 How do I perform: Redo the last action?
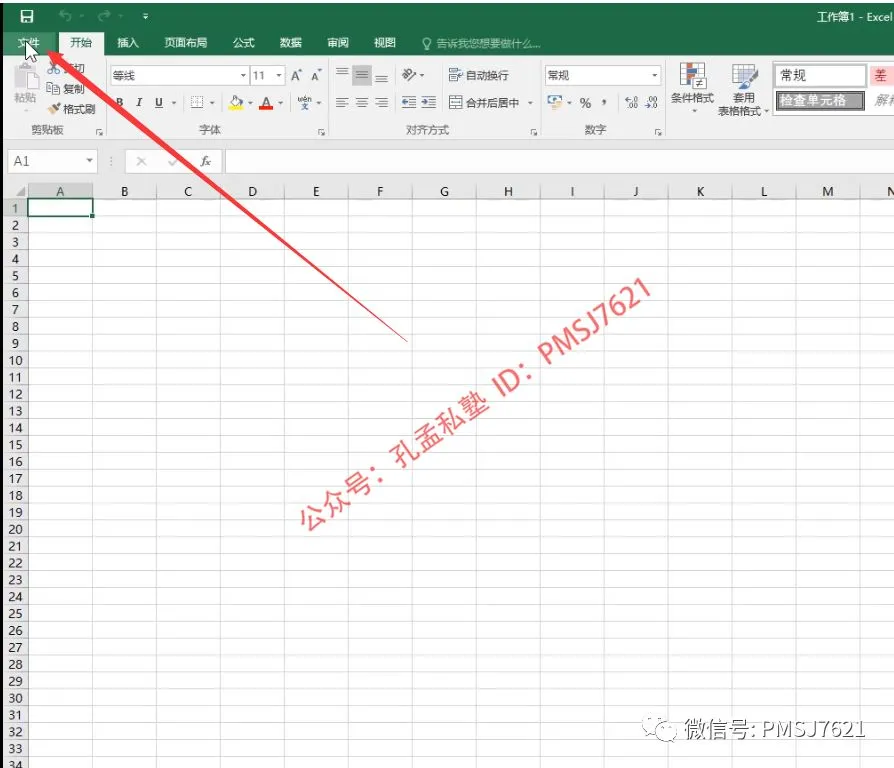[x=104, y=16]
